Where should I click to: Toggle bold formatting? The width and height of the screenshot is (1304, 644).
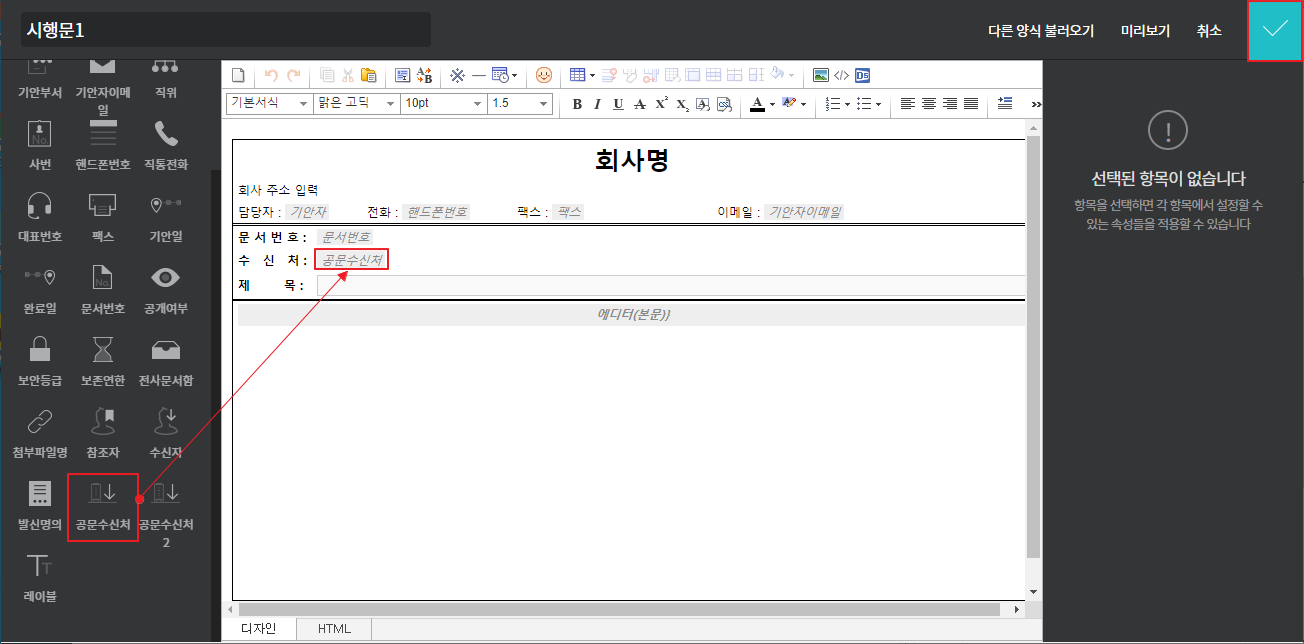576,104
